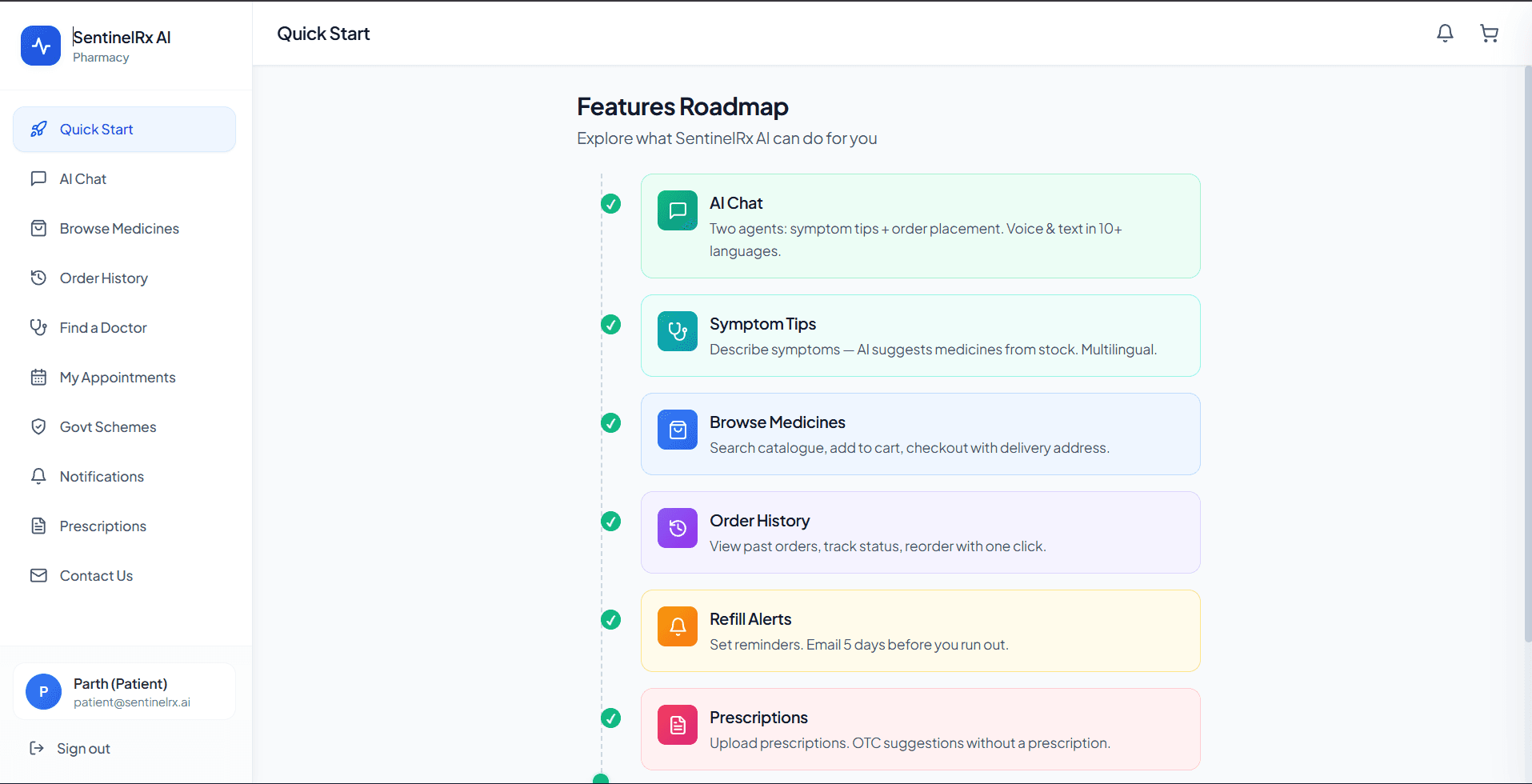Click the red Prescriptions document icon
This screenshot has height=784, width=1532.
(678, 725)
